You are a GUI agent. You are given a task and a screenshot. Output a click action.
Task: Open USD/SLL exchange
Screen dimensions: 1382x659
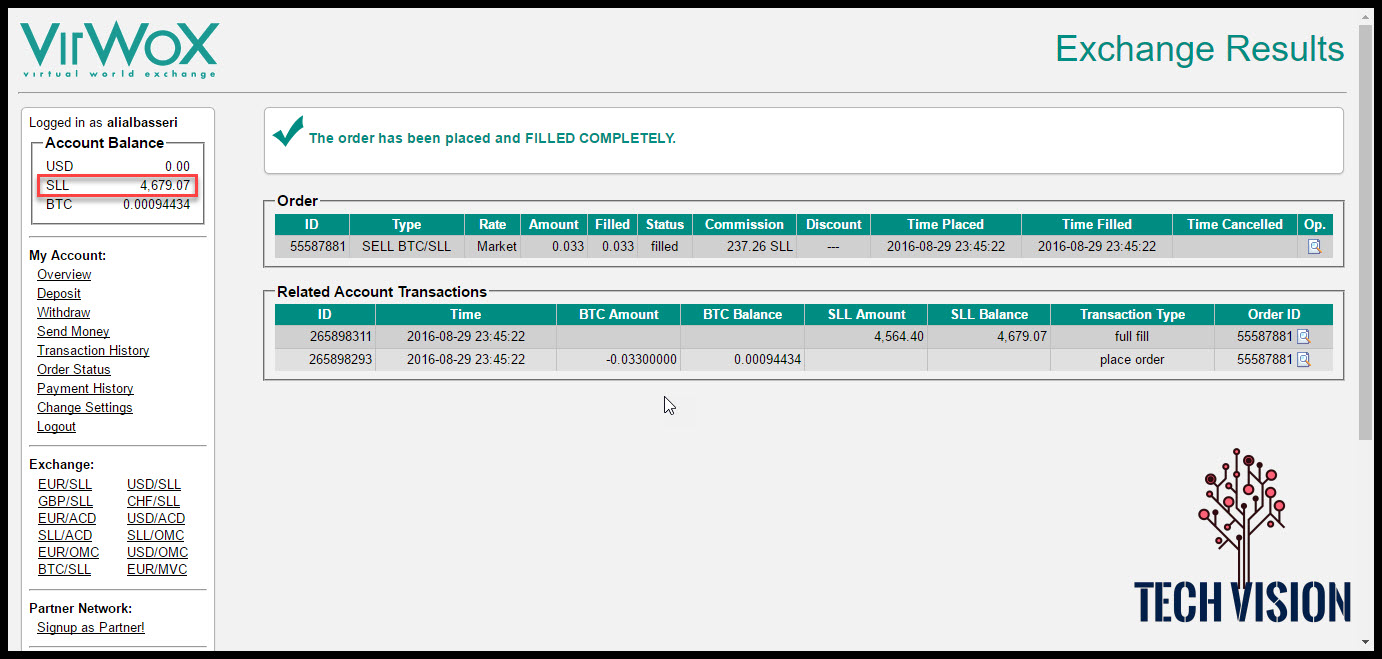click(x=154, y=484)
